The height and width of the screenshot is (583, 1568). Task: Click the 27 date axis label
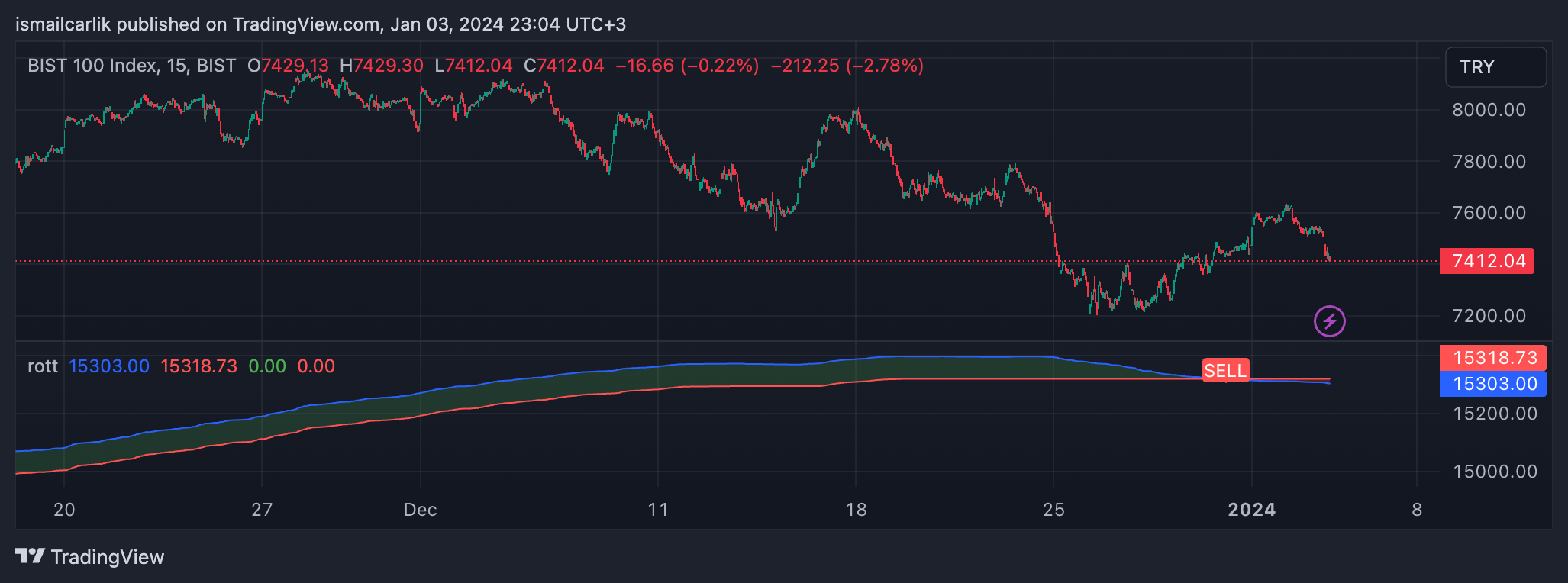(262, 510)
